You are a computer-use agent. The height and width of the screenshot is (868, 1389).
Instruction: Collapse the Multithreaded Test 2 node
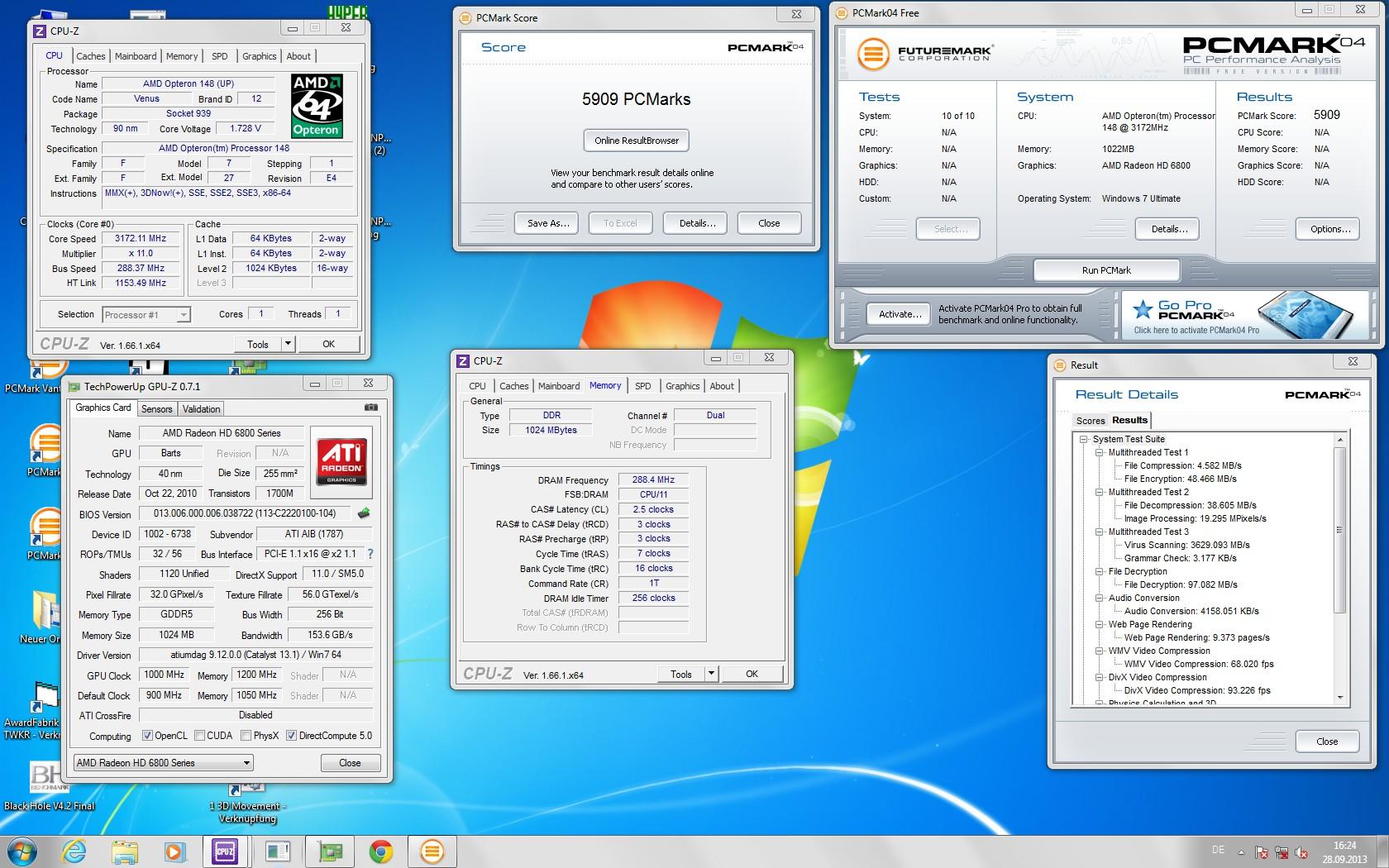tap(1100, 492)
